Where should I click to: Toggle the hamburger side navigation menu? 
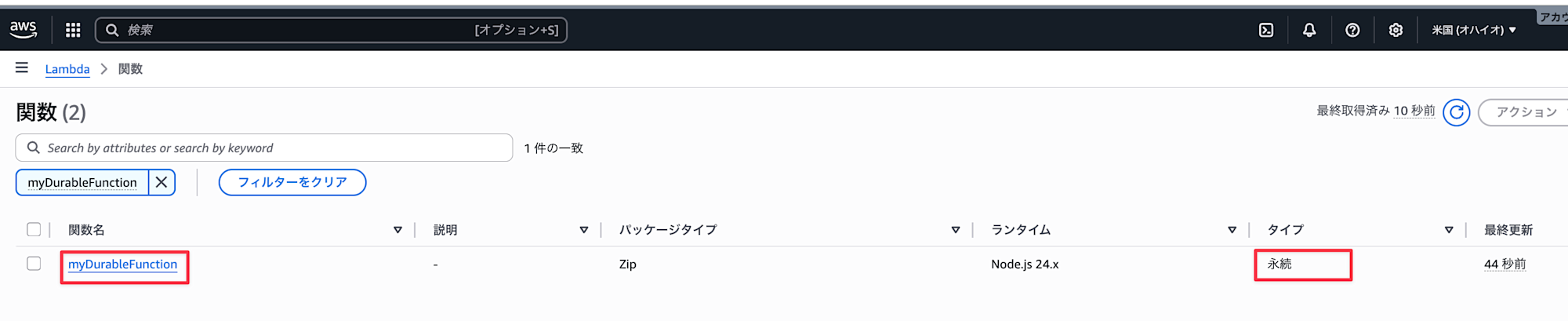tap(22, 68)
